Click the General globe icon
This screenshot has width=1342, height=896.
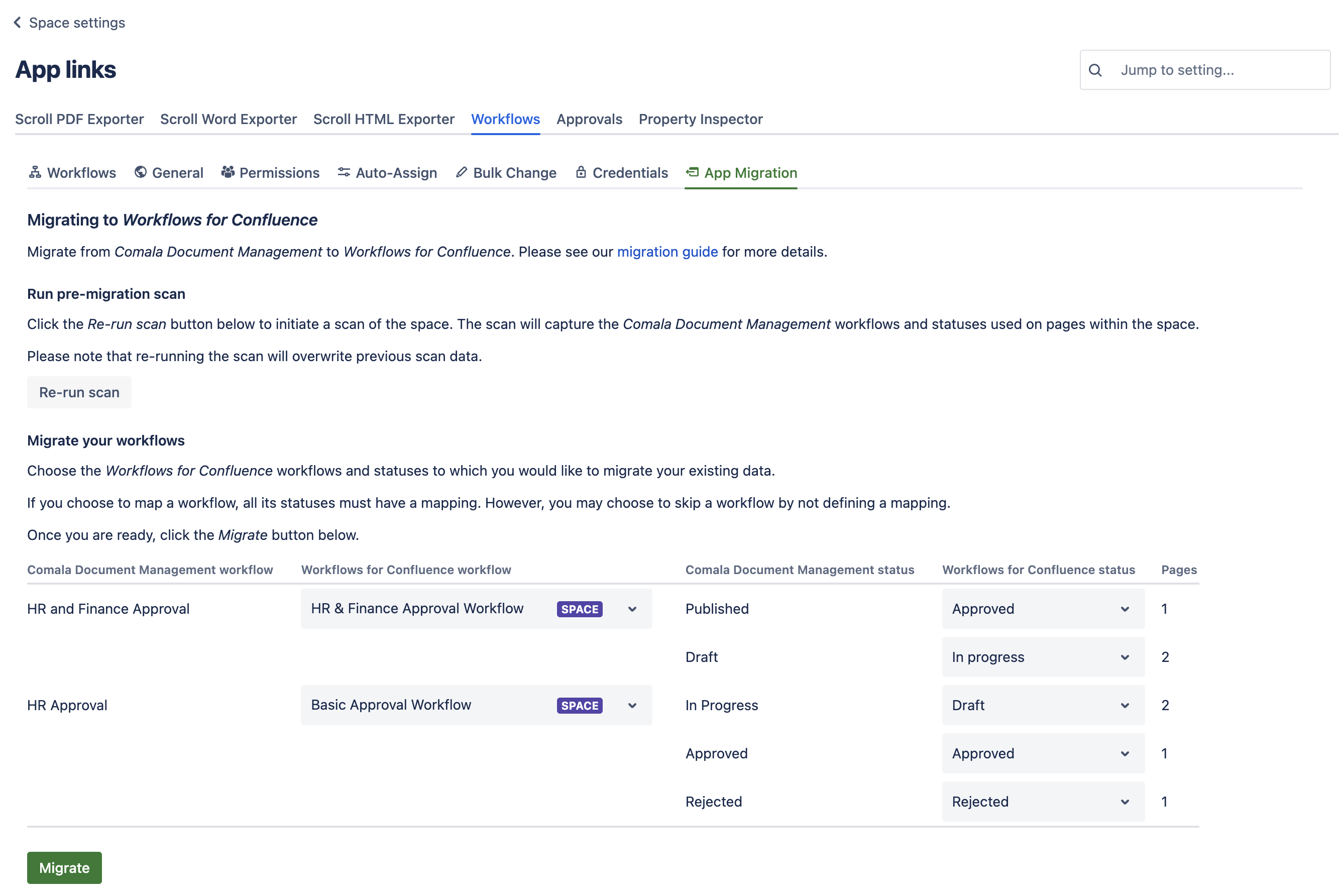tap(141, 172)
